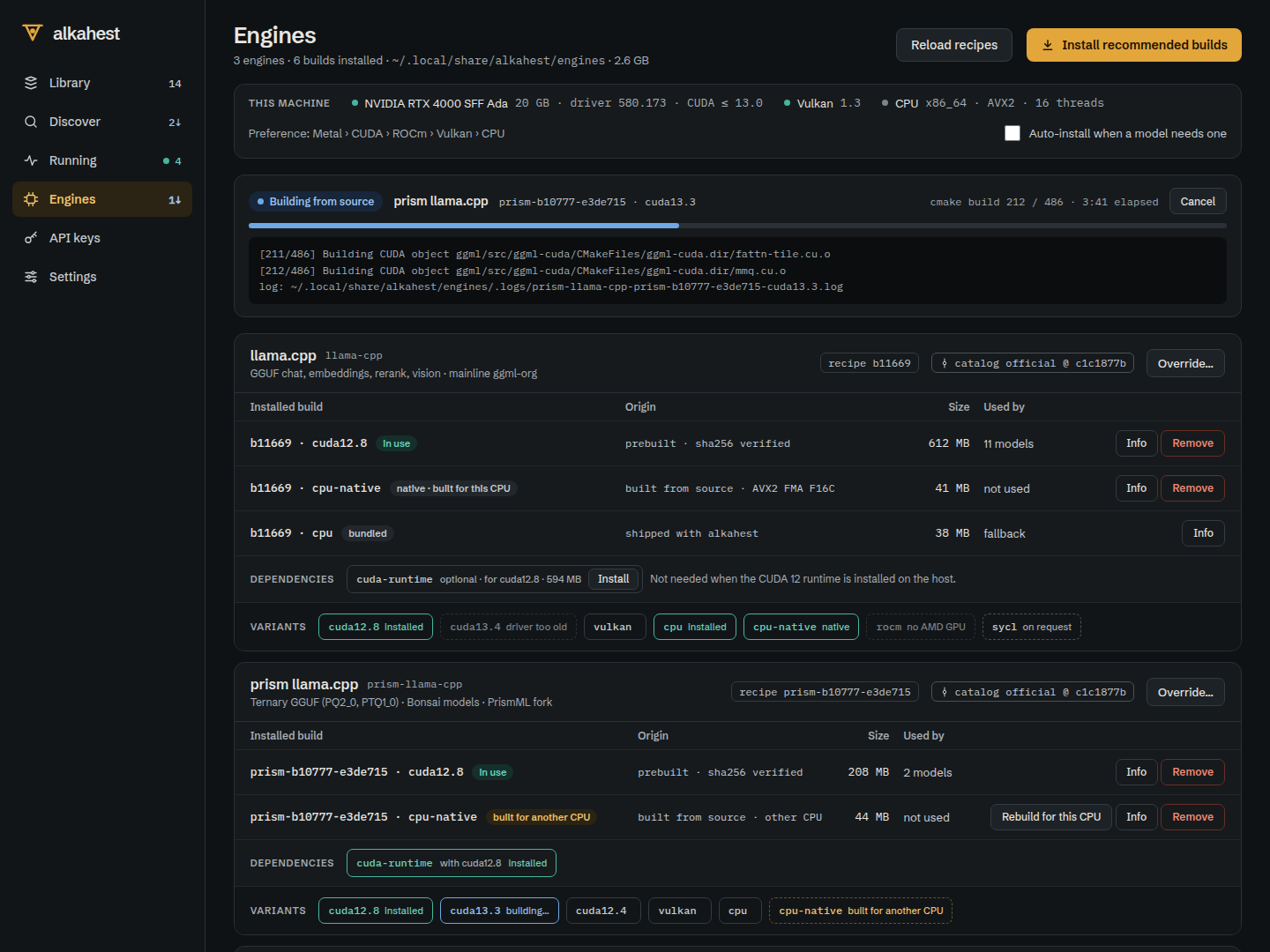Click the Running activity pulse icon
Screen dimensions: 1270x952
(x=31, y=160)
